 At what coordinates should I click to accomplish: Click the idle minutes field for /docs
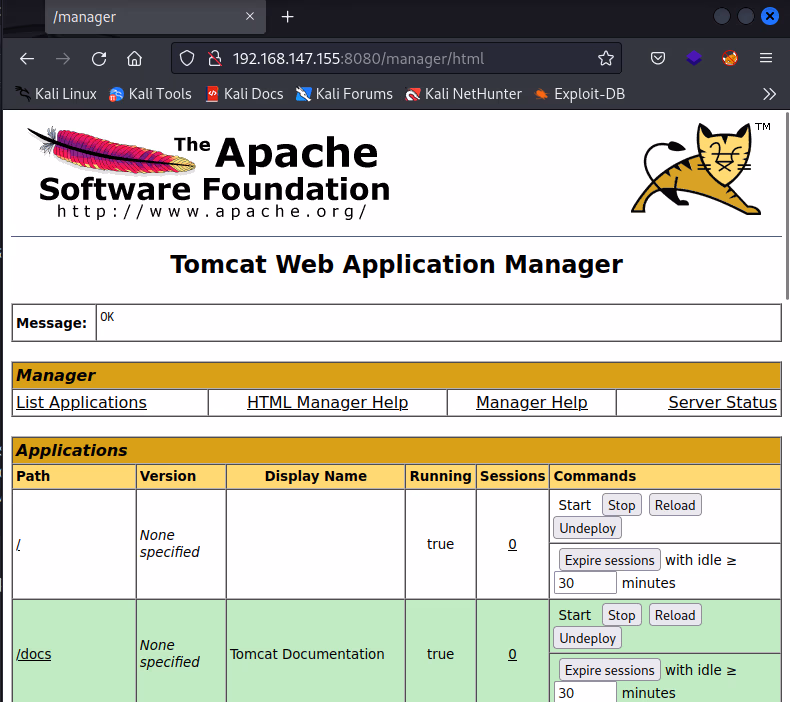point(585,692)
